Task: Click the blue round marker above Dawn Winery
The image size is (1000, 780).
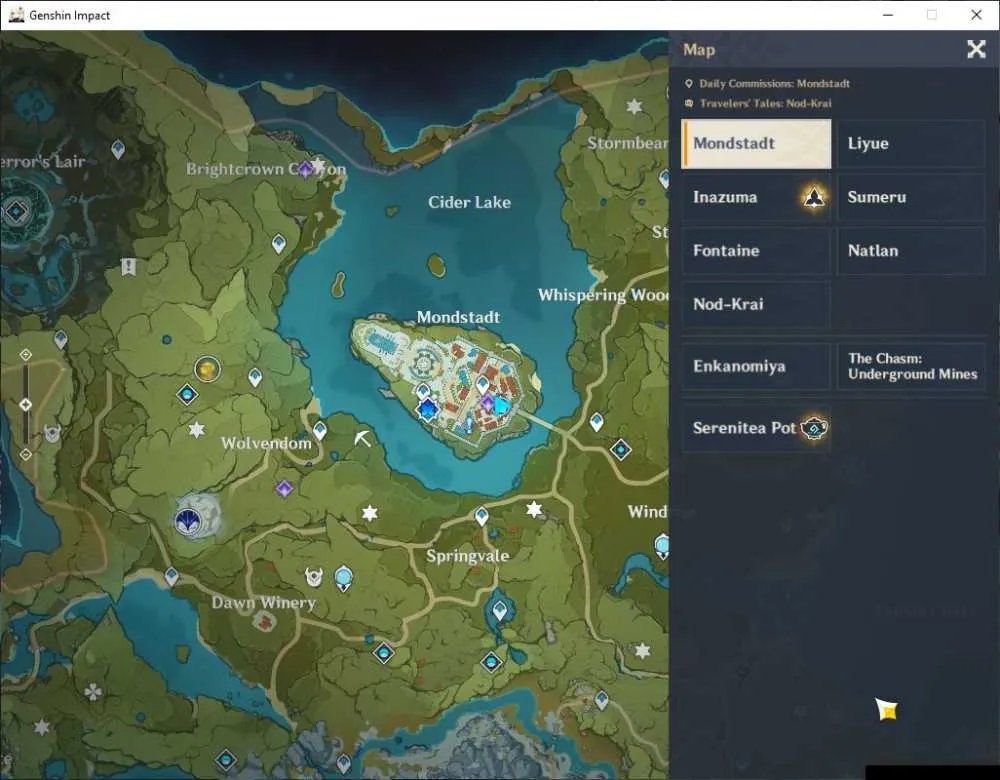Action: point(344,578)
